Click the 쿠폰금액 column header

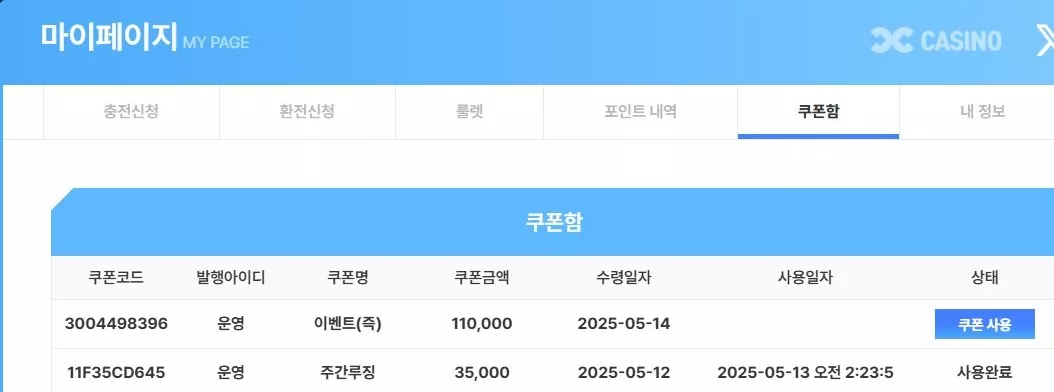click(x=482, y=278)
